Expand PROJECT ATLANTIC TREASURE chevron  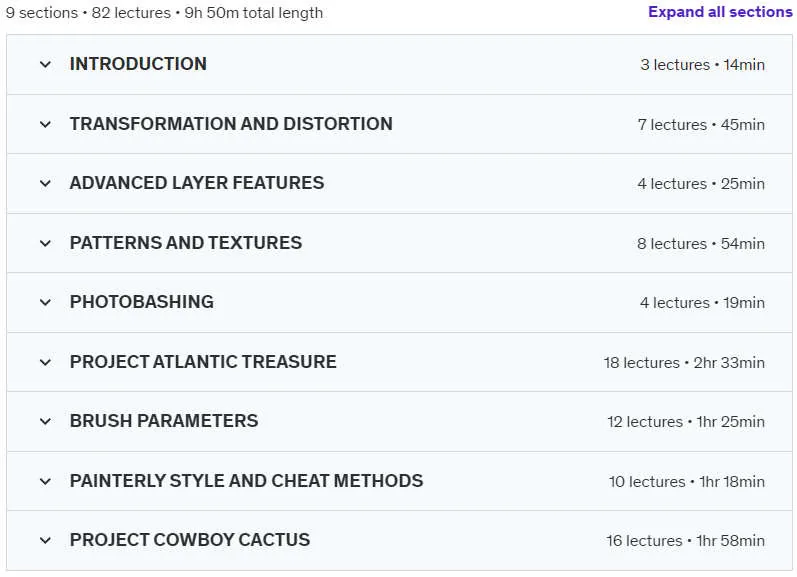point(45,362)
